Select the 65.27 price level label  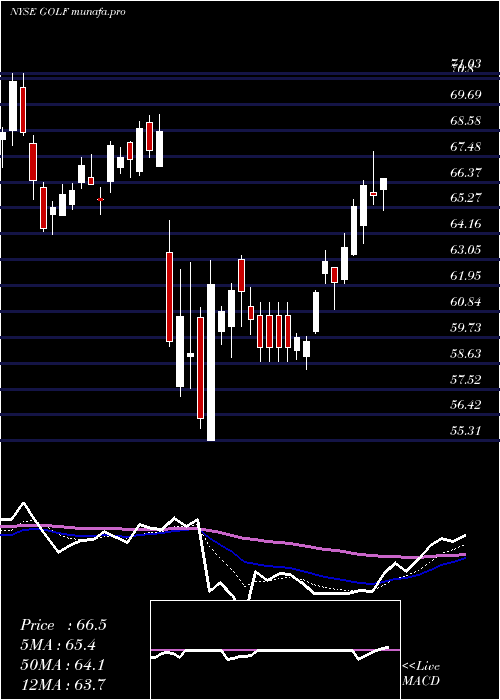pos(466,198)
